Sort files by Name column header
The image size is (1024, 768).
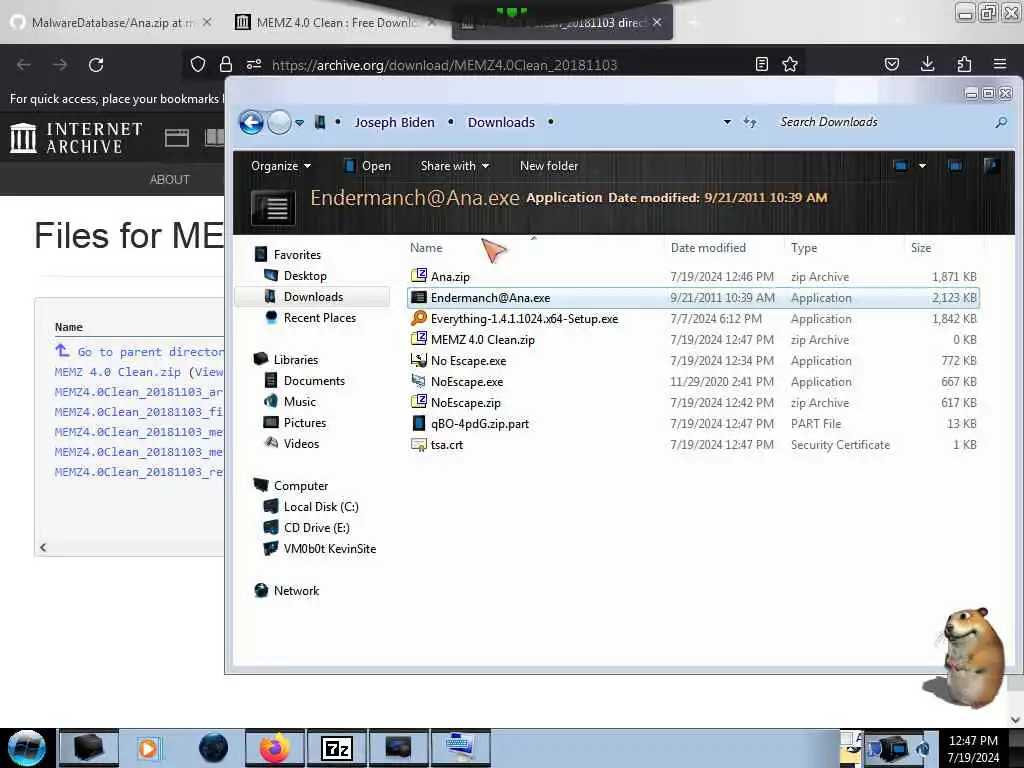[x=426, y=248]
